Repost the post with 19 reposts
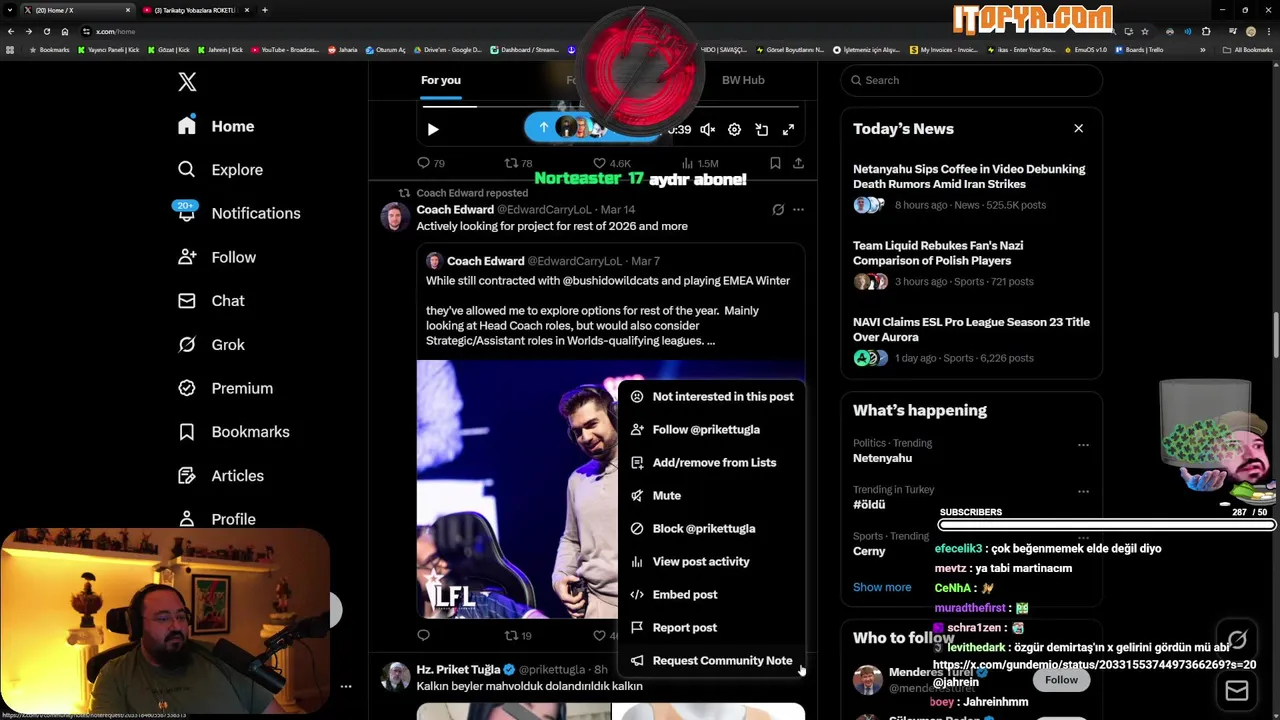Image resolution: width=1280 pixels, height=720 pixels. coord(518,635)
